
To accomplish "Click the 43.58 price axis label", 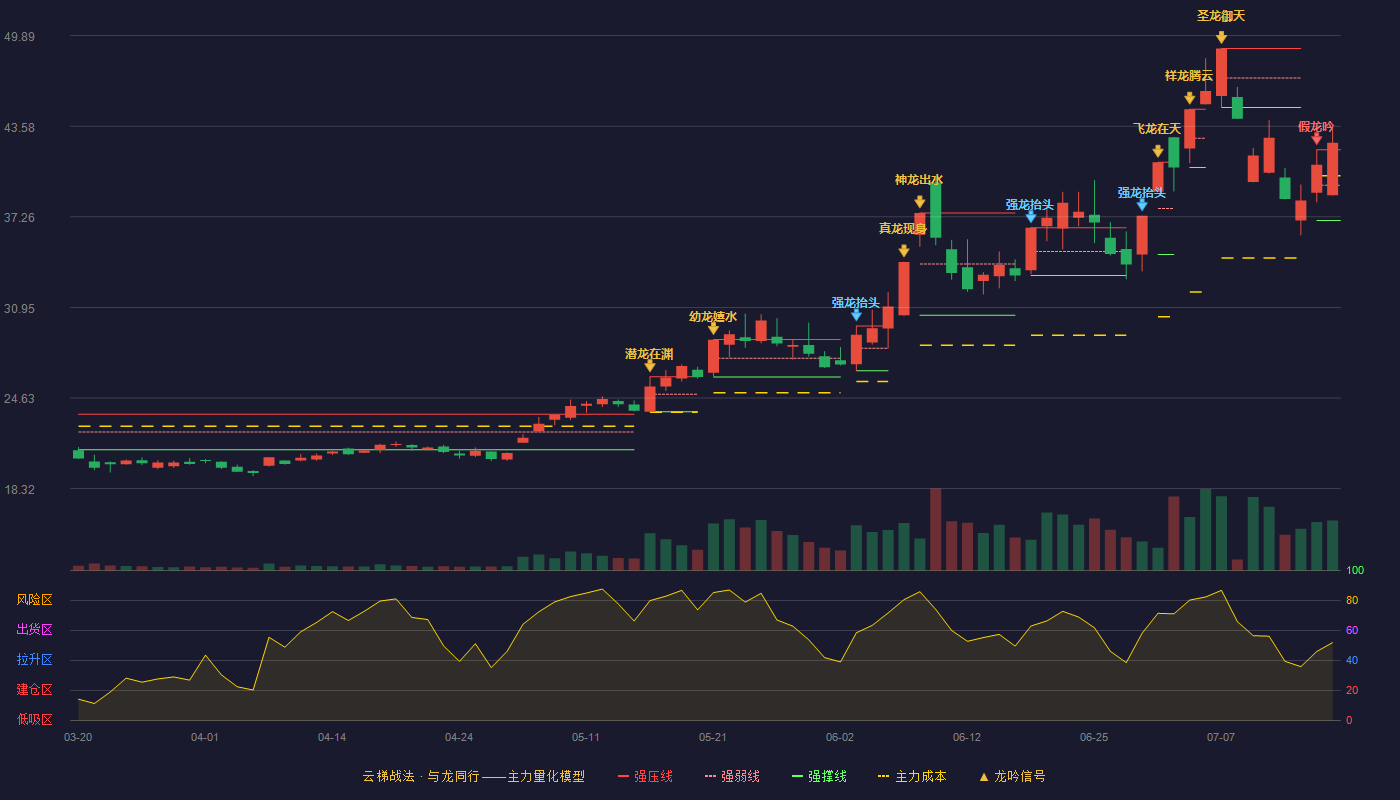I will (20, 128).
